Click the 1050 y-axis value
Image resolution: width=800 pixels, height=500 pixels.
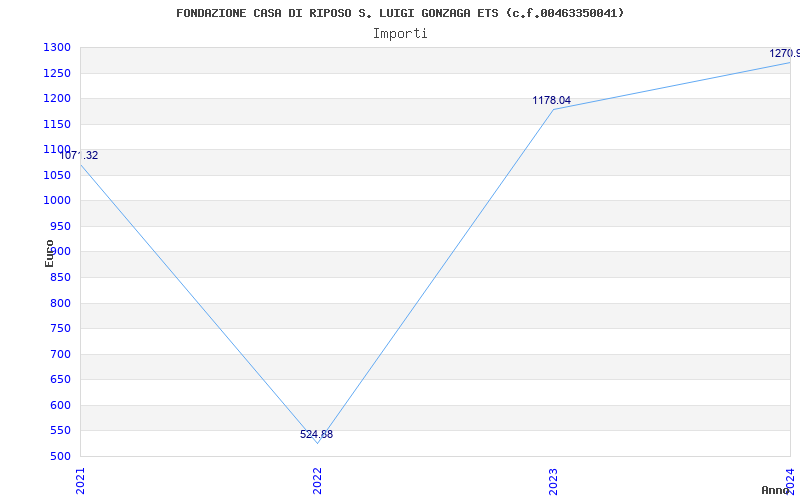pyautogui.click(x=57, y=176)
